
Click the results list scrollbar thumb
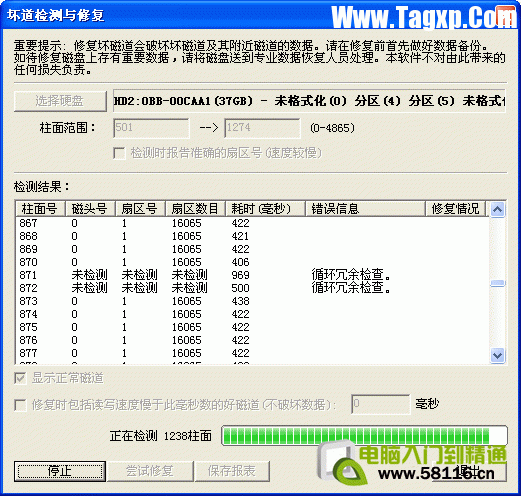point(498,283)
